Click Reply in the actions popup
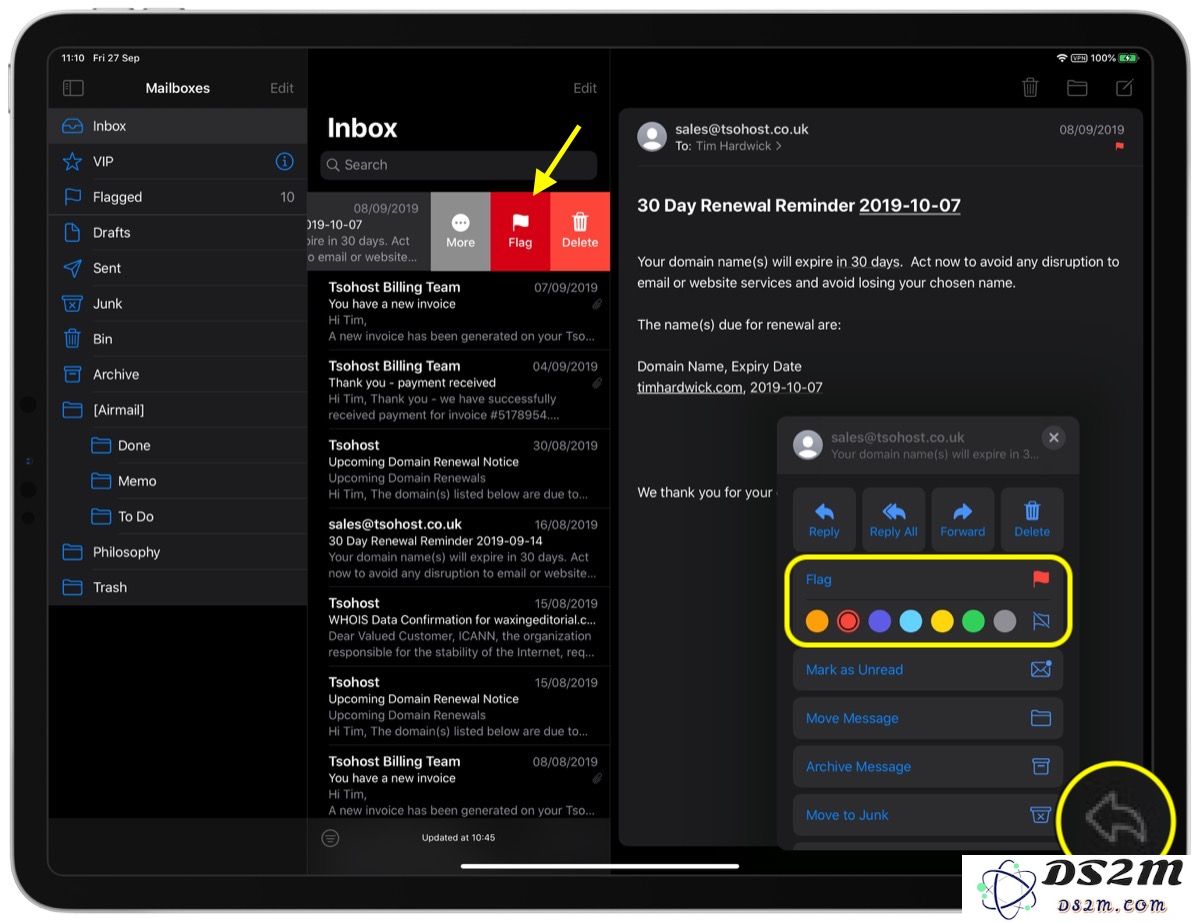1200x923 pixels. pos(824,519)
